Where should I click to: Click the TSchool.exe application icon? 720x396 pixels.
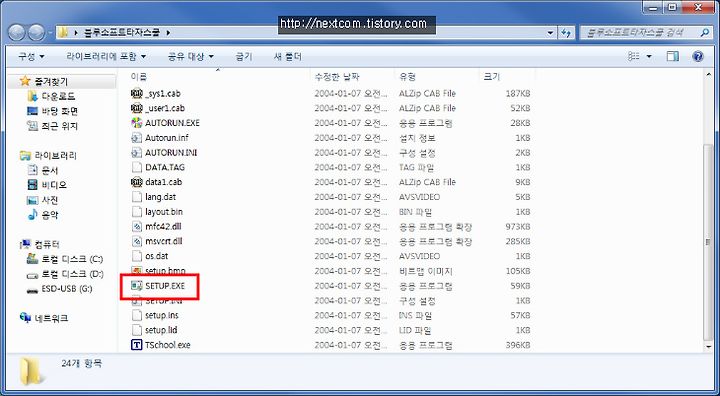136,345
